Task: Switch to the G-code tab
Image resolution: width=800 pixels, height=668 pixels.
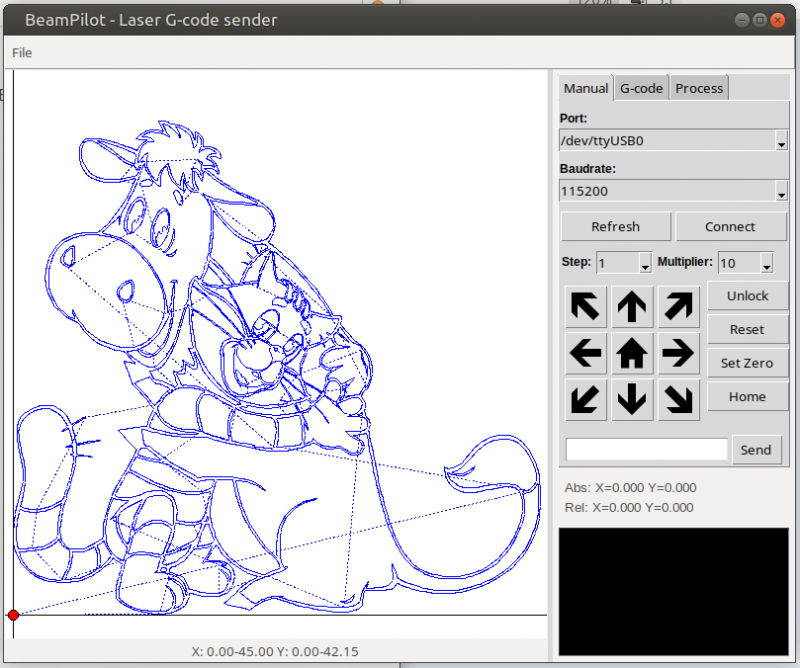Action: click(x=641, y=88)
